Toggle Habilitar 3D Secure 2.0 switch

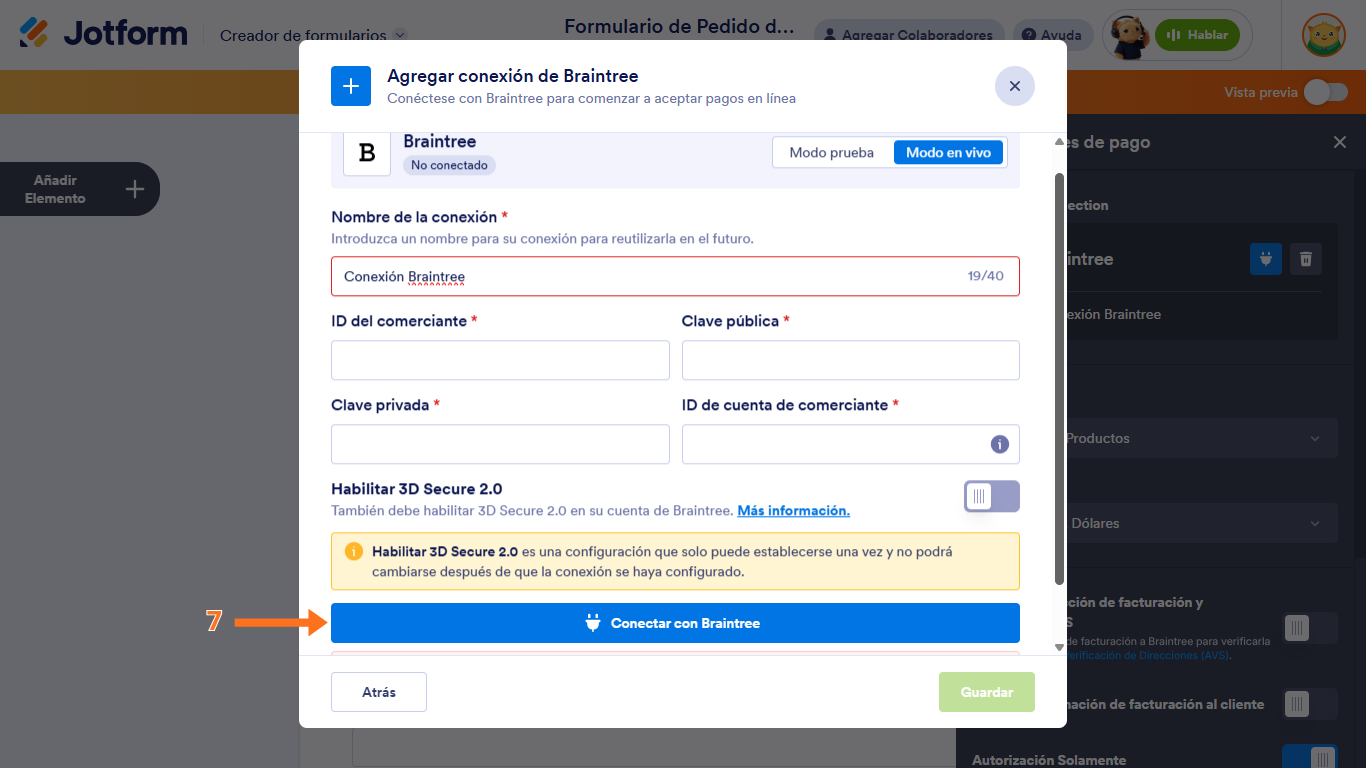click(992, 496)
